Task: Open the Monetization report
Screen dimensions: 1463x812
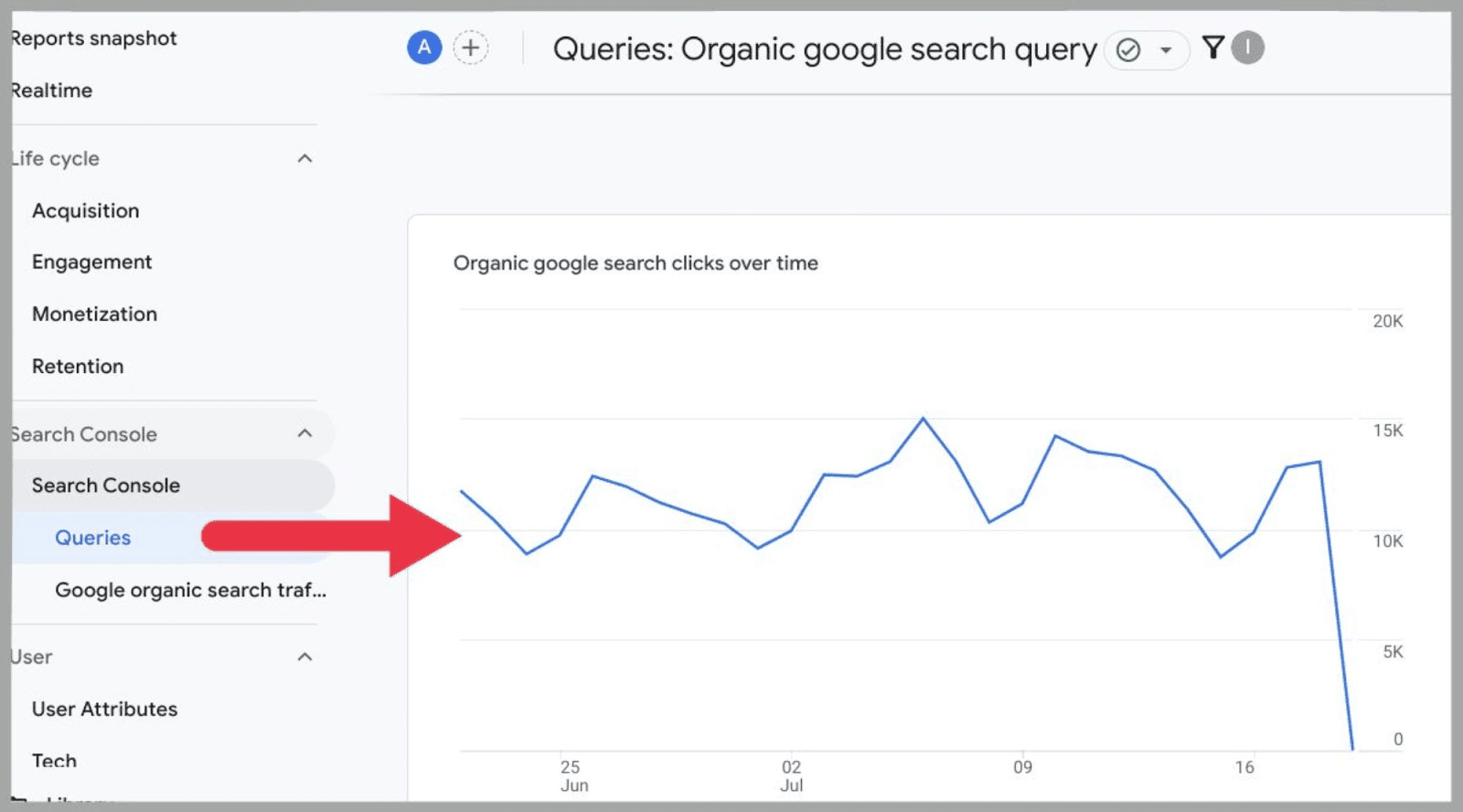Action: pyautogui.click(x=94, y=314)
